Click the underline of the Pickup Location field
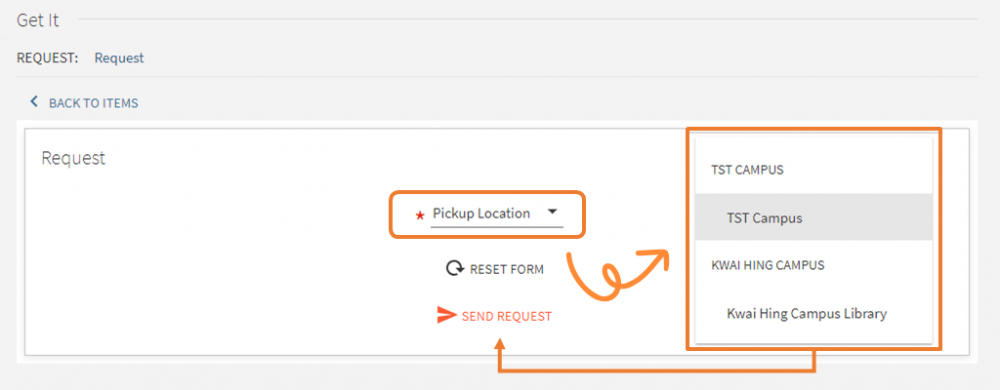The width and height of the screenshot is (1000, 390). pyautogui.click(x=497, y=226)
